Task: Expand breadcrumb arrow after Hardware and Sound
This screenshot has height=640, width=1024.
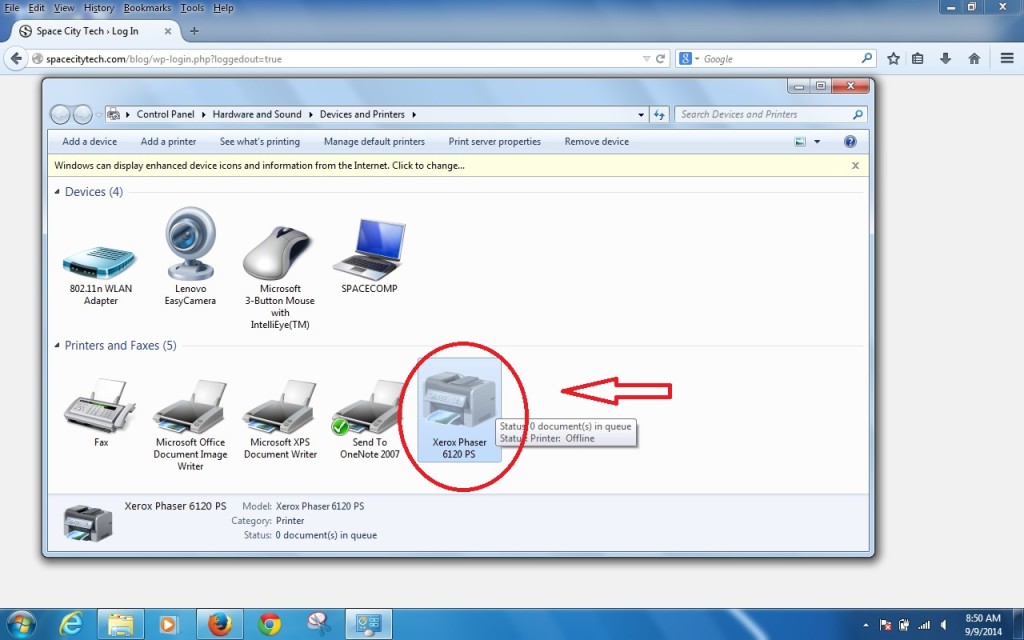Action: click(311, 114)
